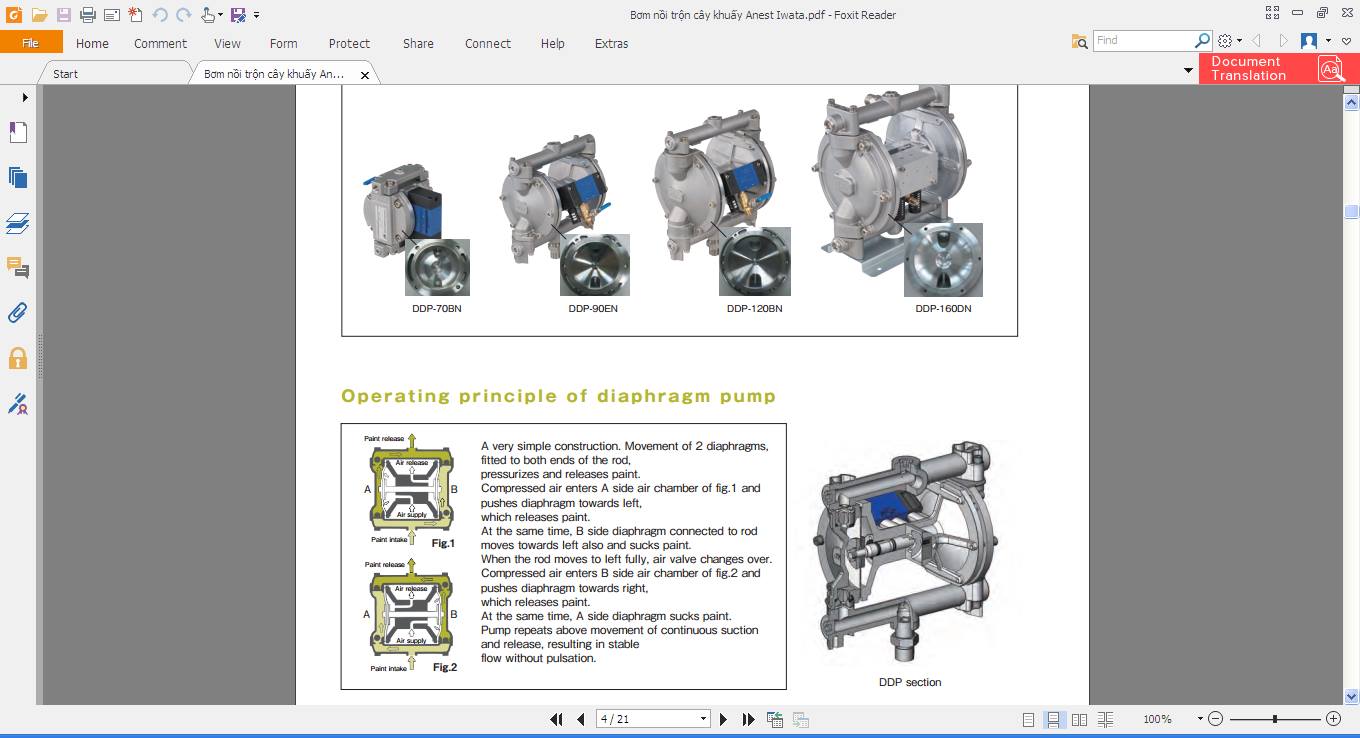Open the Bookmarks panel
Screen dimensions: 1360x738
click(x=18, y=133)
